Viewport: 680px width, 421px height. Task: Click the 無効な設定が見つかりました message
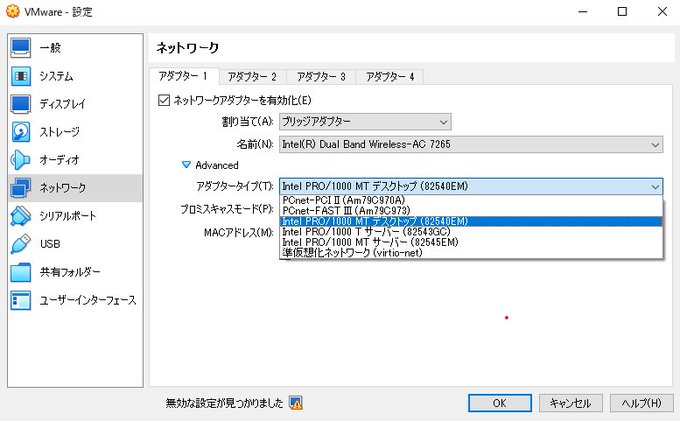click(x=224, y=403)
